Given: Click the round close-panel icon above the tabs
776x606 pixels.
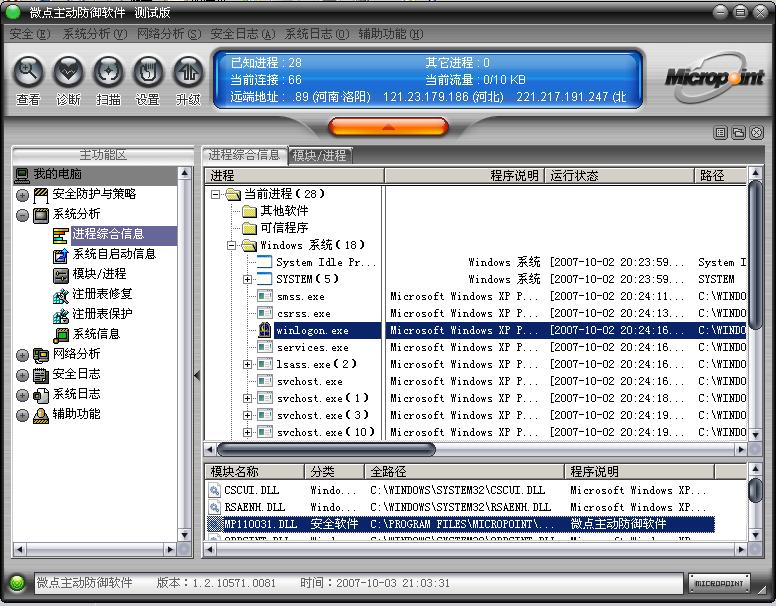Looking at the screenshot, I should (757, 133).
